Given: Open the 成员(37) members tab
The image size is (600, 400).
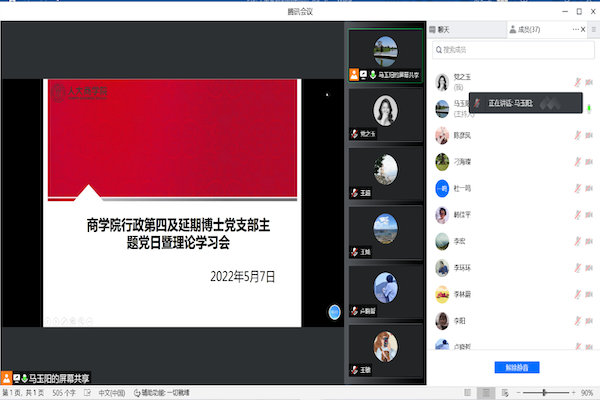Looking at the screenshot, I should [x=526, y=31].
